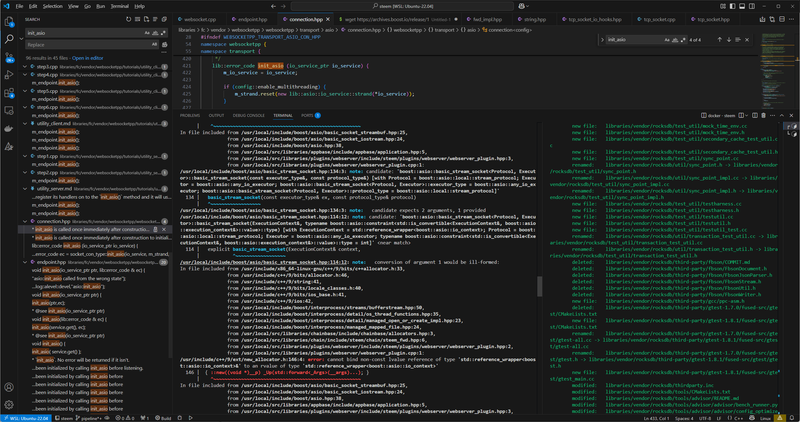Collapse step6.cpp search results
This screenshot has height=422, width=800.
click(x=25, y=107)
